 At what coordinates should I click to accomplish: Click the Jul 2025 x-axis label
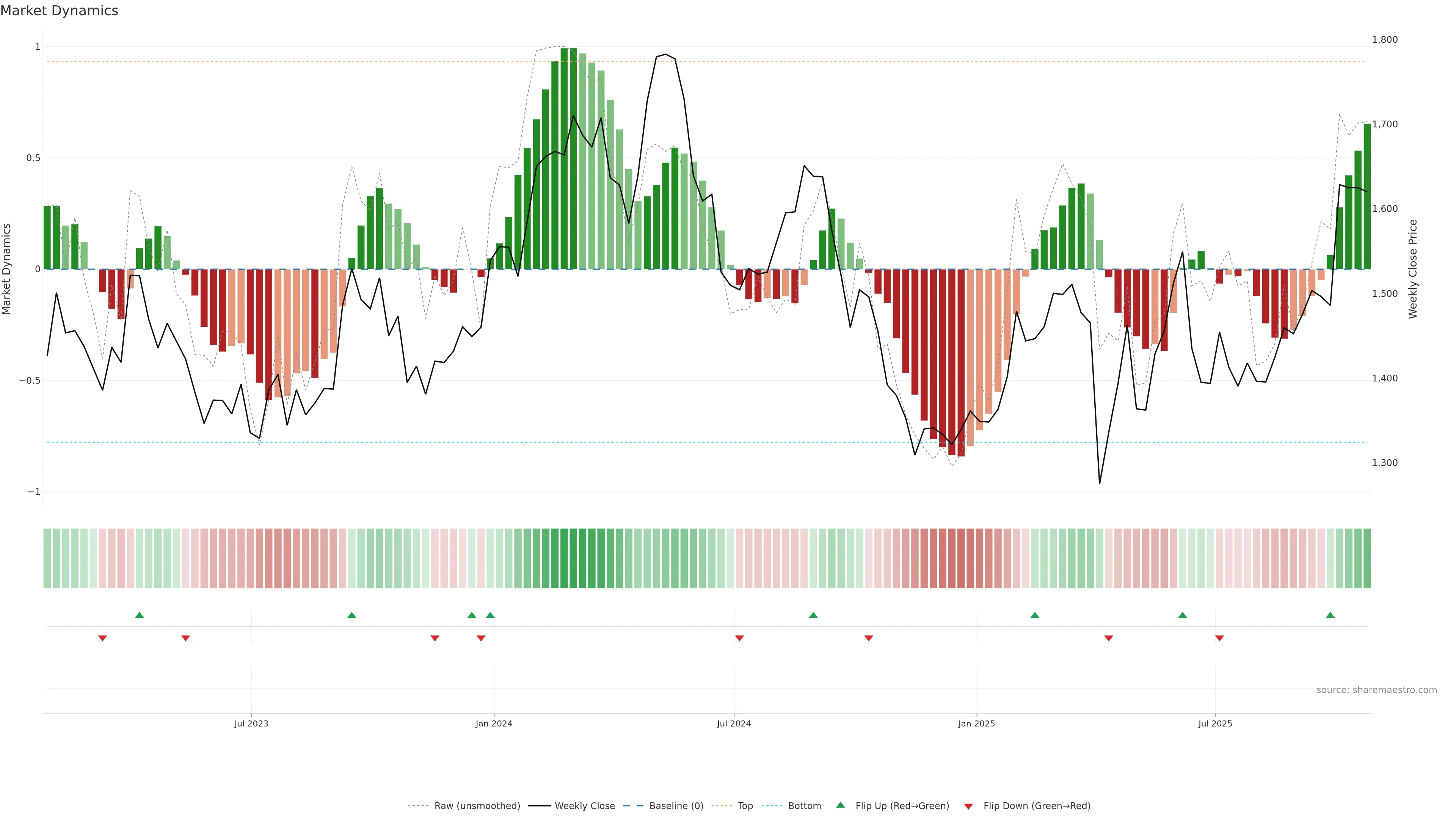point(1214,723)
